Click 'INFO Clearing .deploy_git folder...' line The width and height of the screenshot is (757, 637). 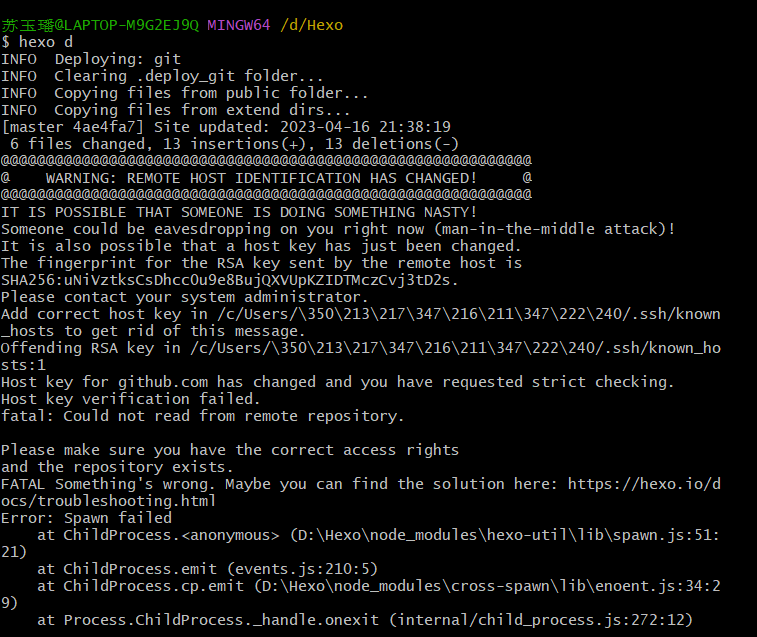162,76
